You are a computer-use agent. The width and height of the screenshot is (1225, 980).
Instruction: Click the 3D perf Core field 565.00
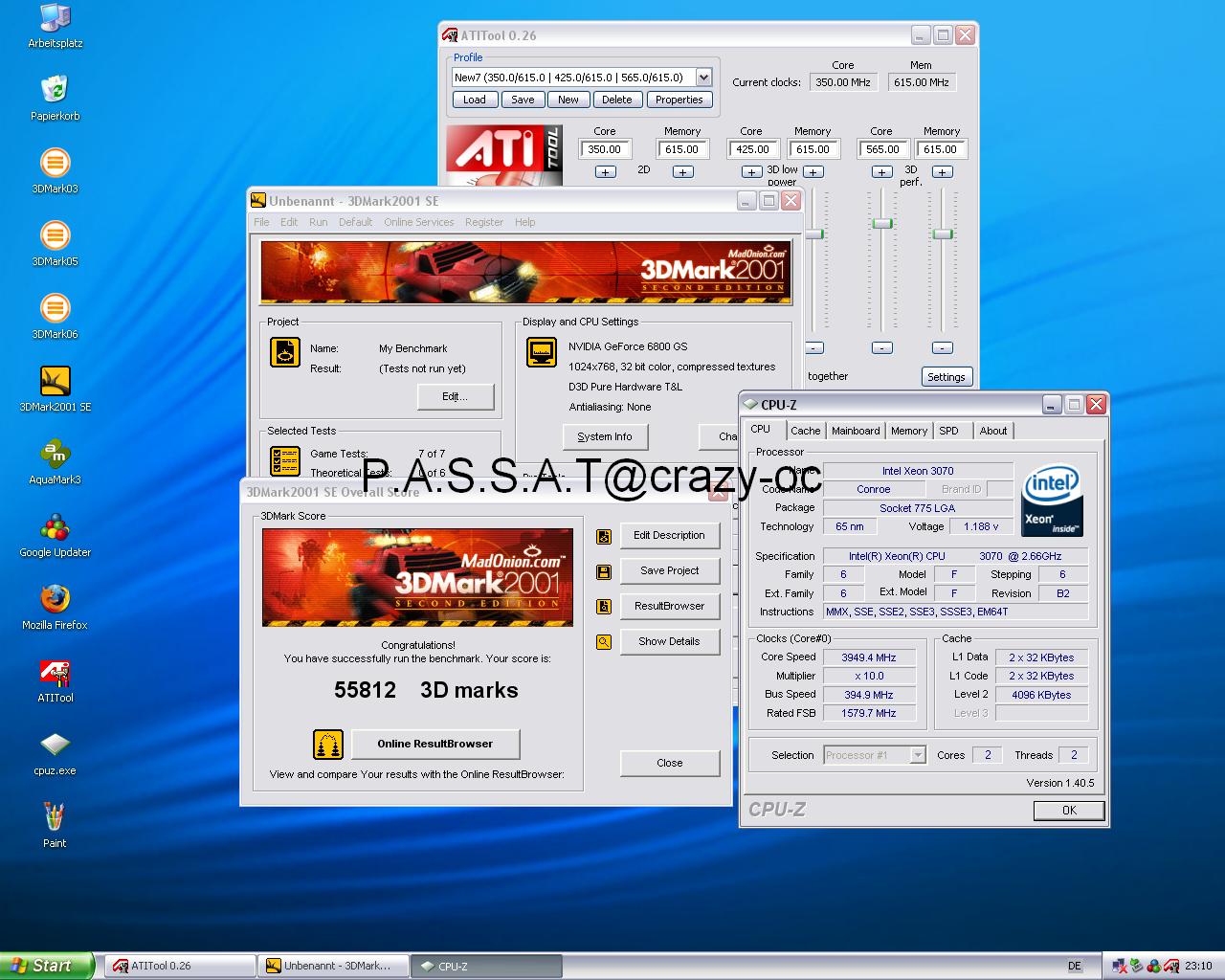click(882, 149)
